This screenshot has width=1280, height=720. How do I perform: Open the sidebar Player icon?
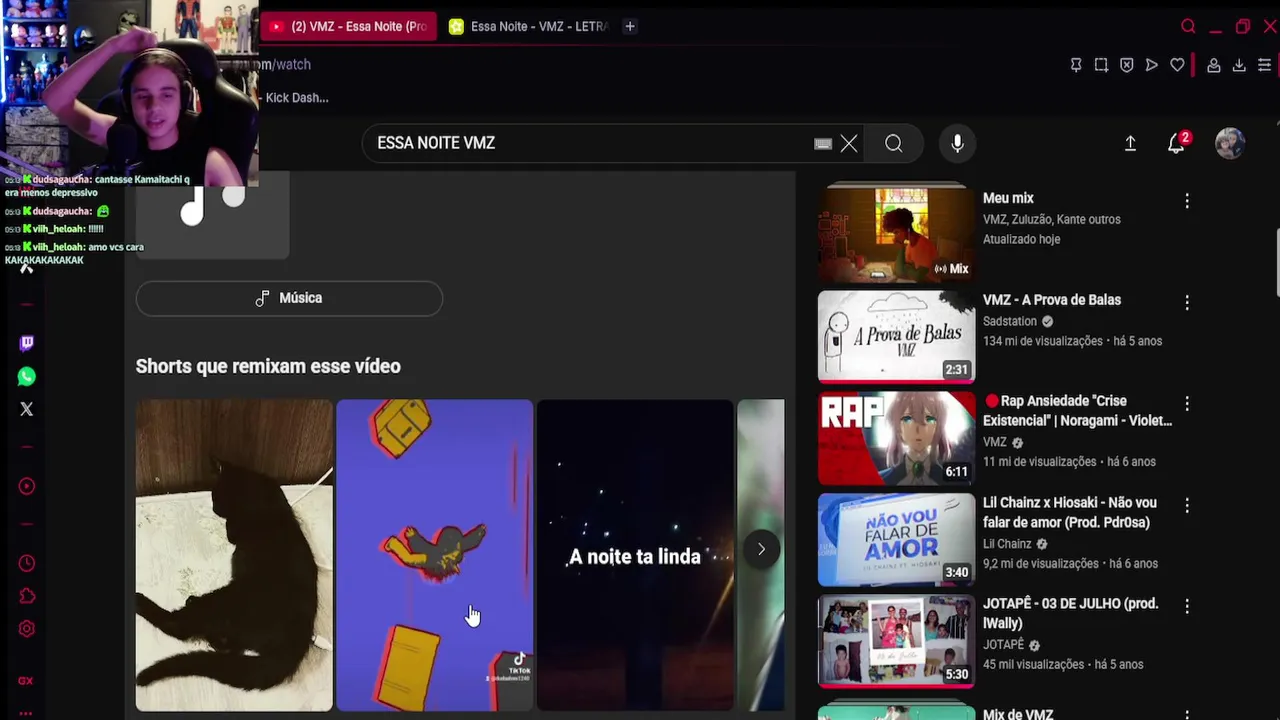[27, 487]
